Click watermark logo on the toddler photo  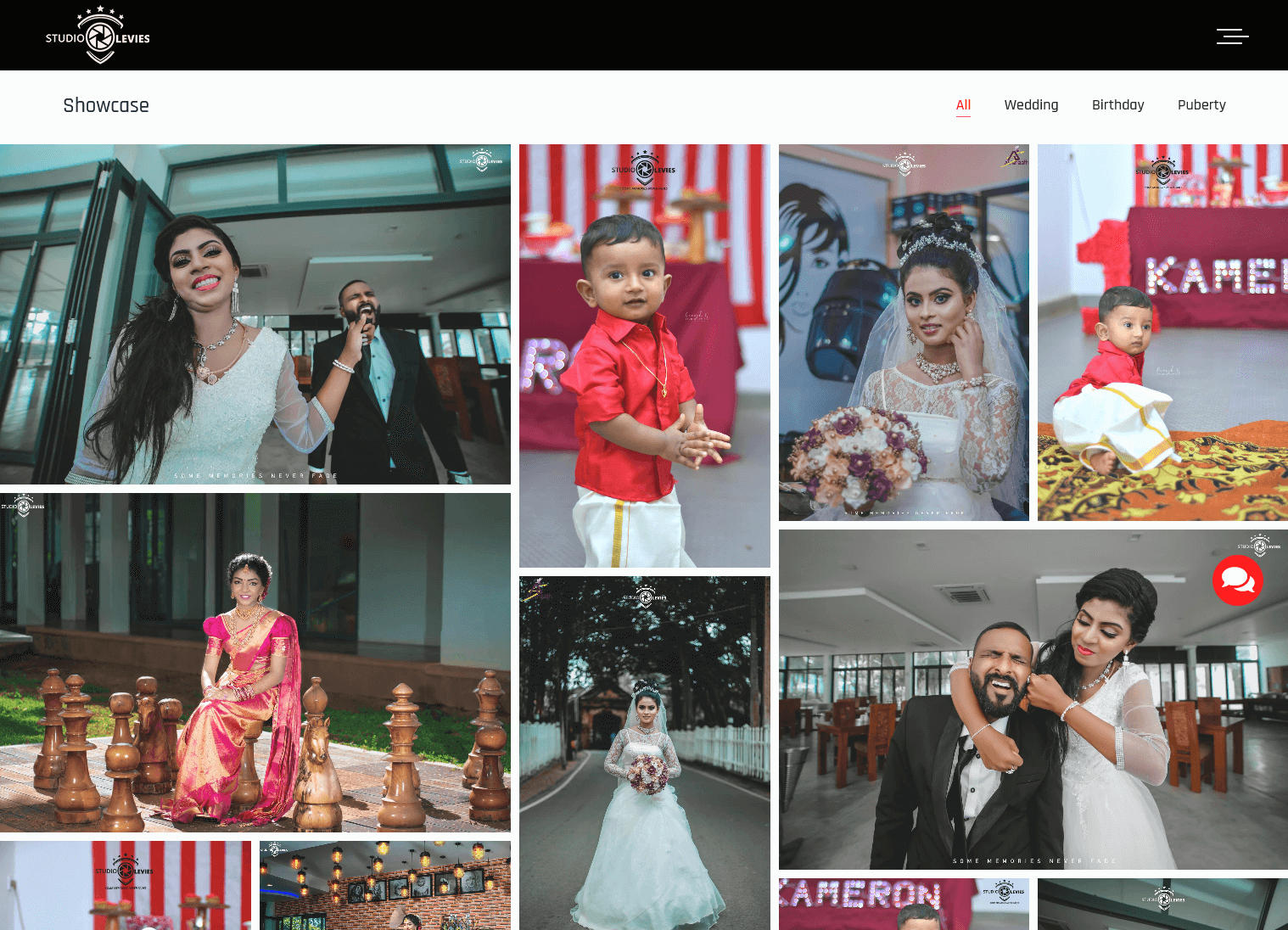pos(644,169)
